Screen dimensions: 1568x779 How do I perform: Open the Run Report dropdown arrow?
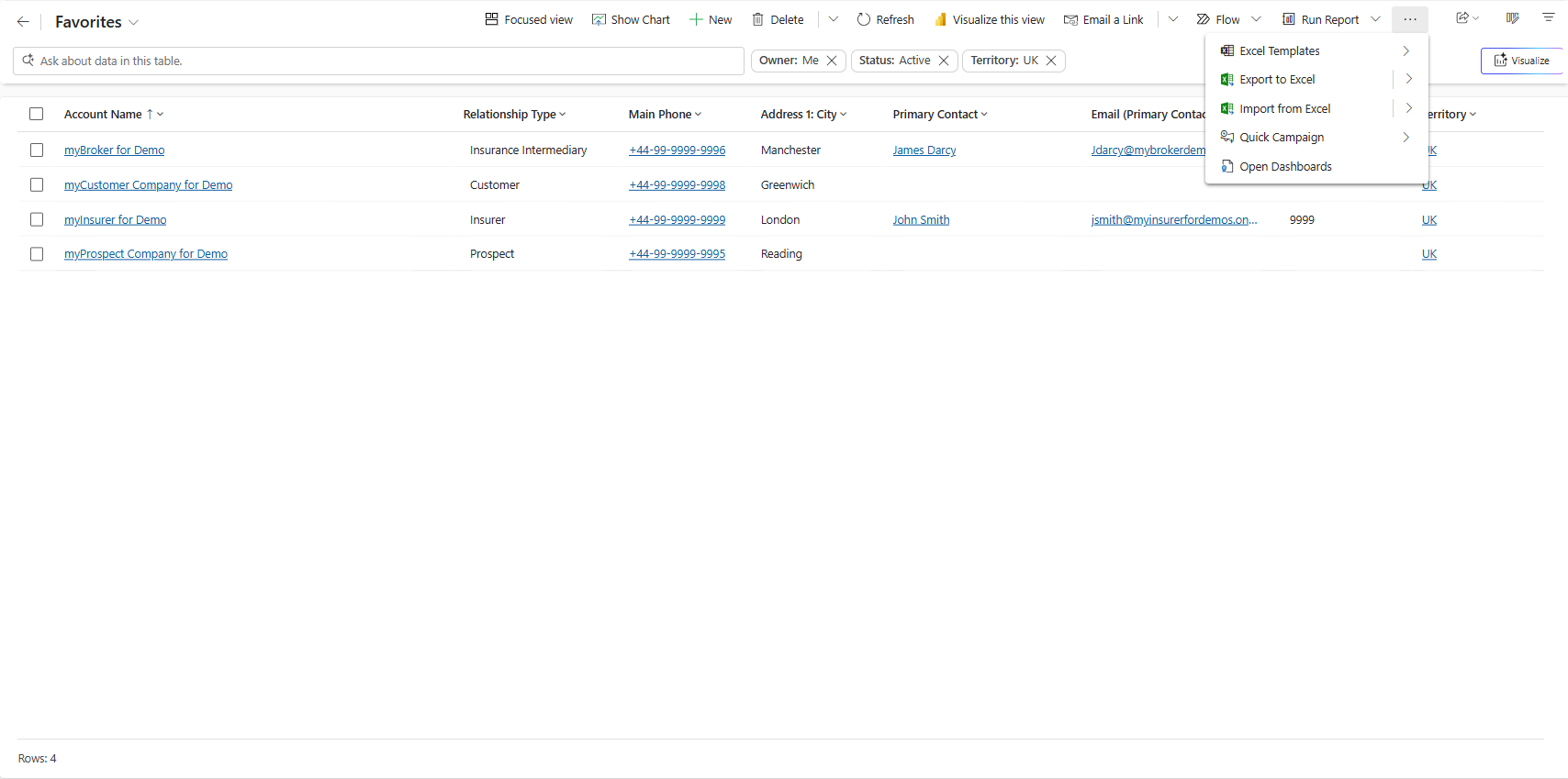point(1375,19)
